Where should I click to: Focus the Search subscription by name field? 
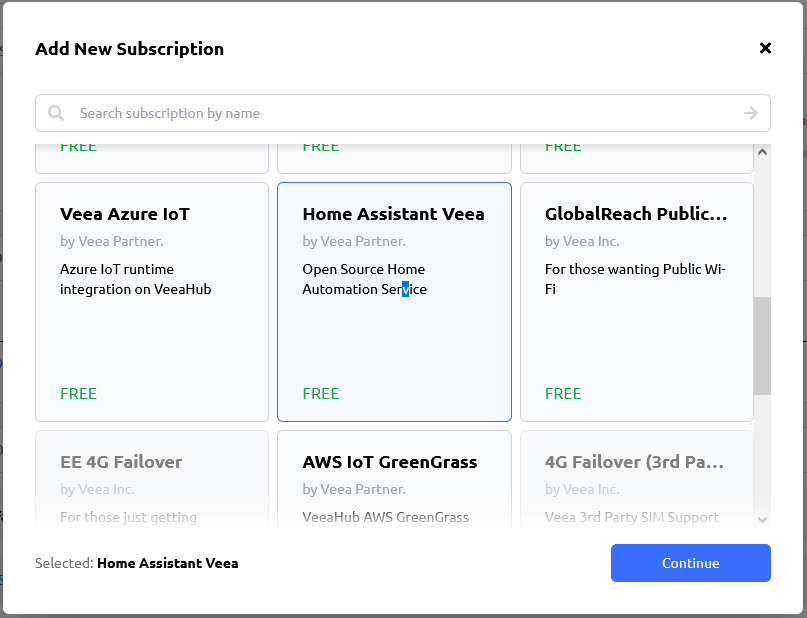[x=403, y=113]
